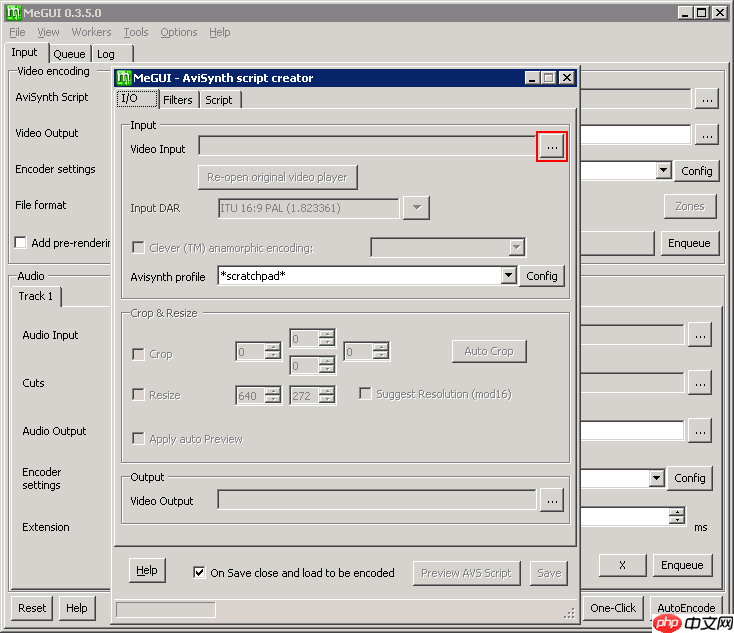Click inside the main Video Output field
This screenshot has width=734, height=633.
pos(635,134)
